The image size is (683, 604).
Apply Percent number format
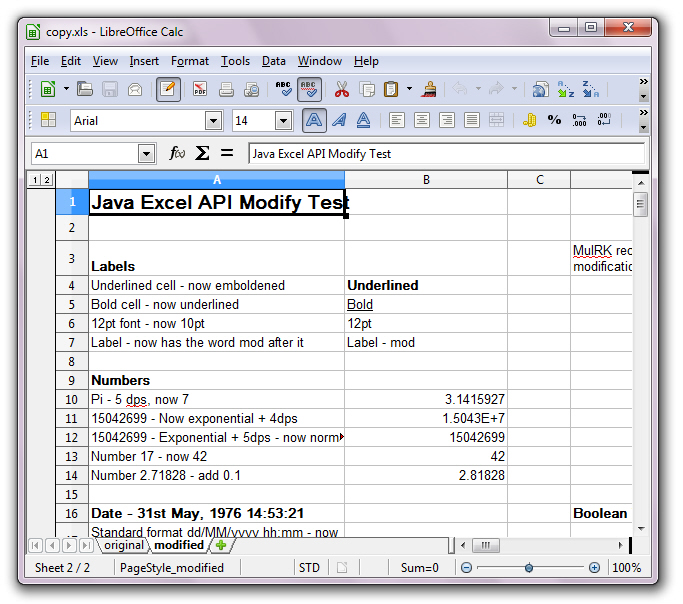(555, 120)
